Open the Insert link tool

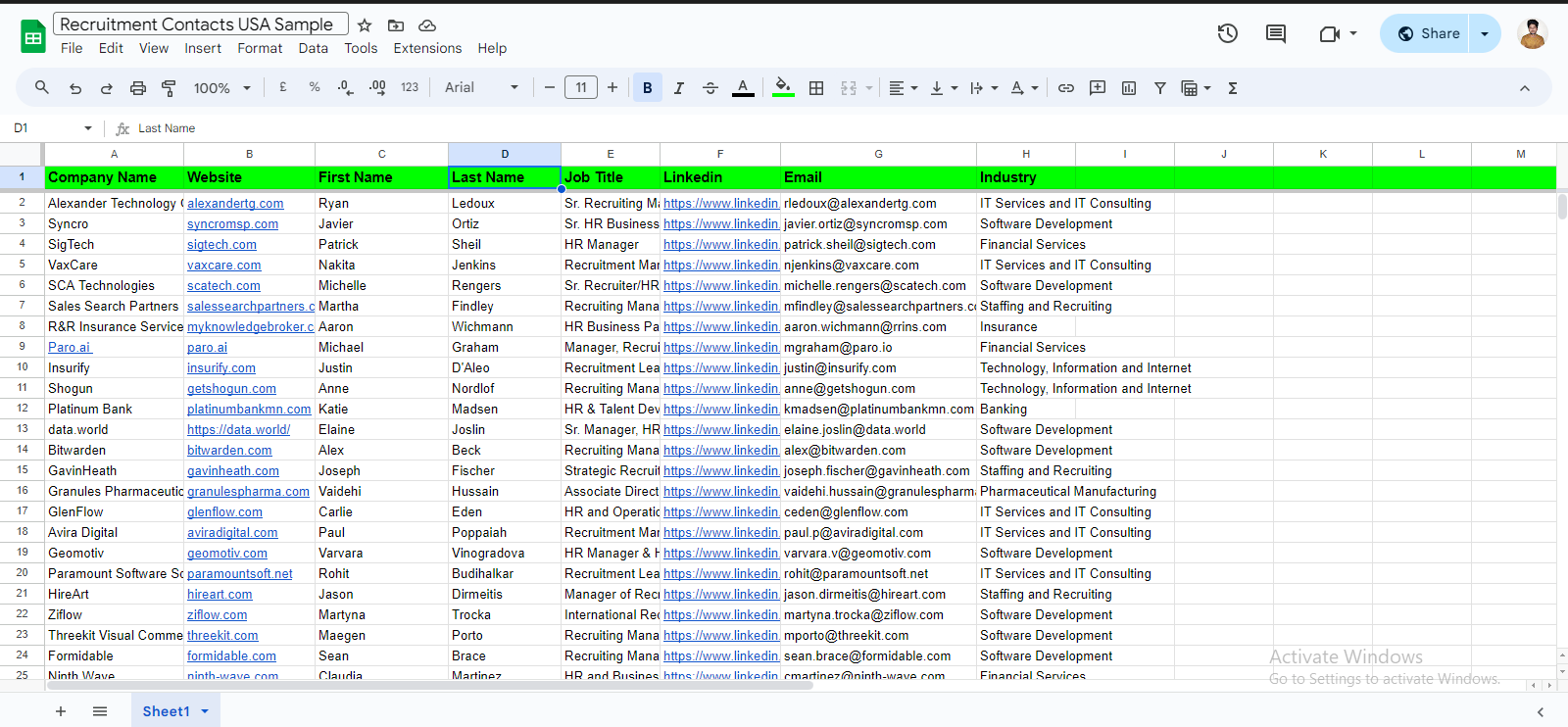(1066, 88)
